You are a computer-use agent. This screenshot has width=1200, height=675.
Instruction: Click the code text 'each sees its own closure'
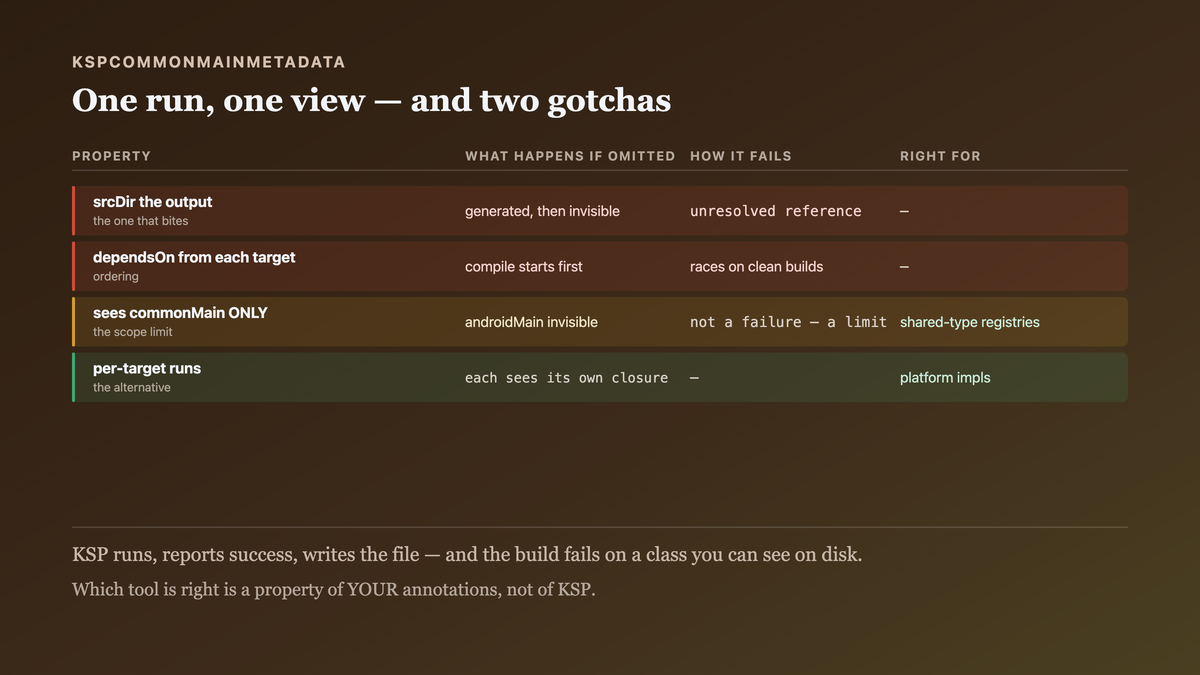click(567, 378)
